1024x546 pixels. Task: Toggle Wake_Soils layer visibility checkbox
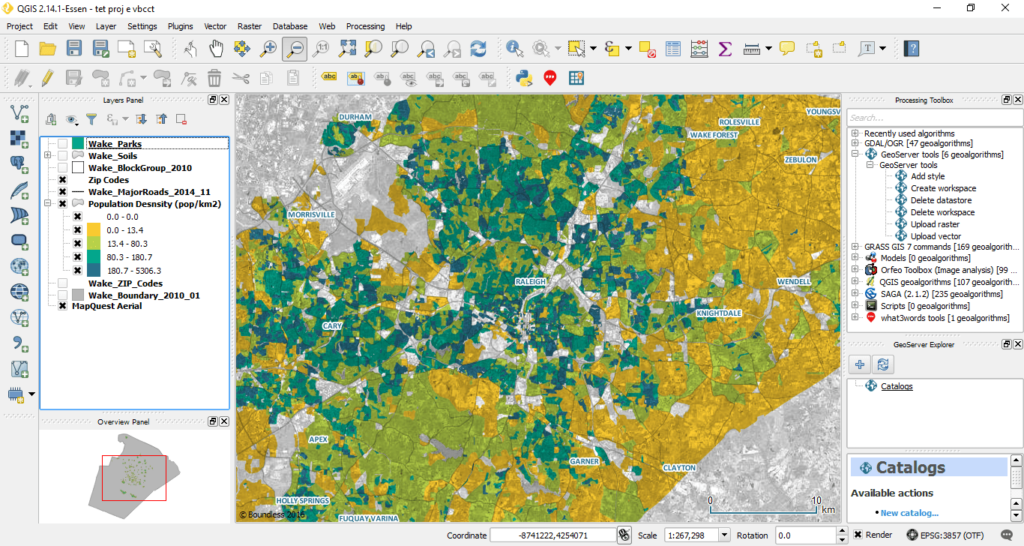[63, 155]
